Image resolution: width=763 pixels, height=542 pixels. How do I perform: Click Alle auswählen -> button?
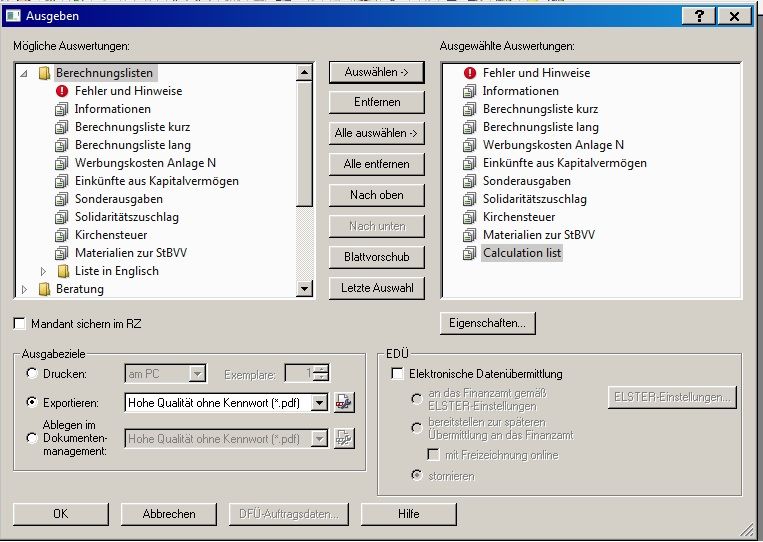377,133
